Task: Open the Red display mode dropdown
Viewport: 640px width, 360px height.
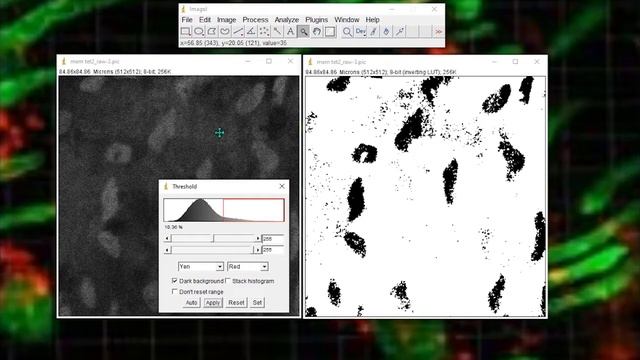Action: (247, 267)
